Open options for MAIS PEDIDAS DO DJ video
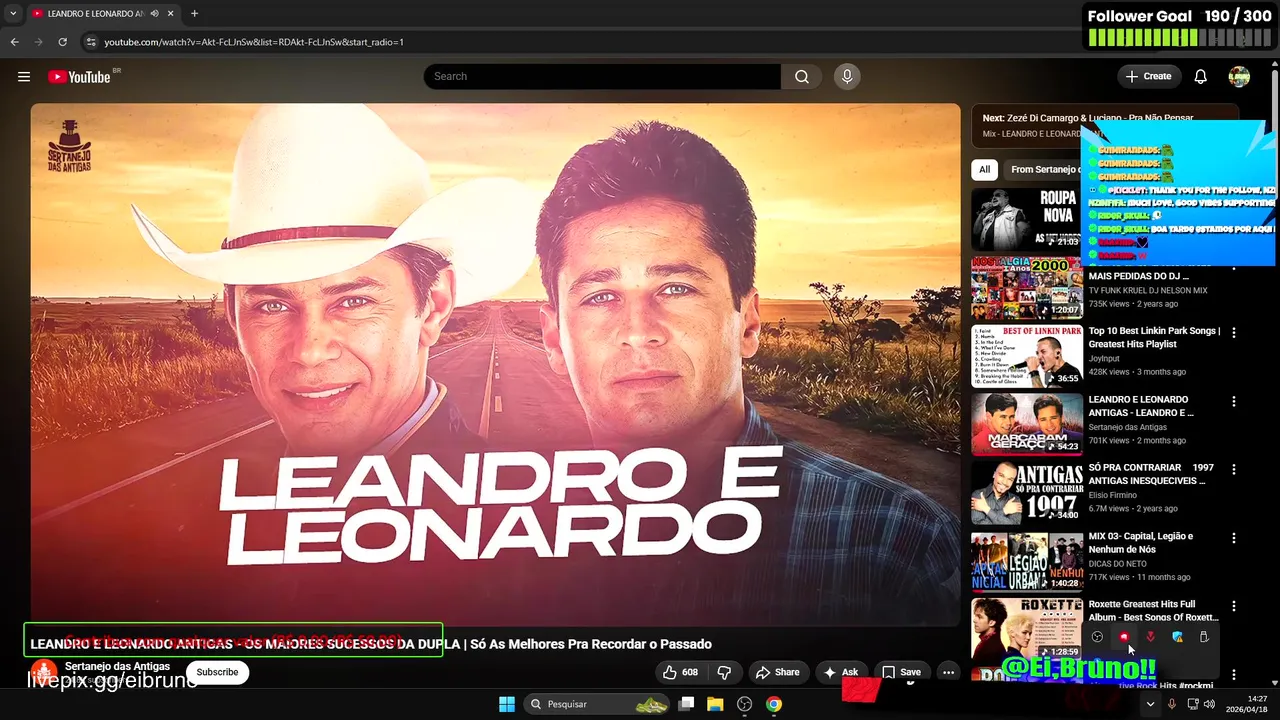This screenshot has width=1280, height=720. click(x=1233, y=270)
